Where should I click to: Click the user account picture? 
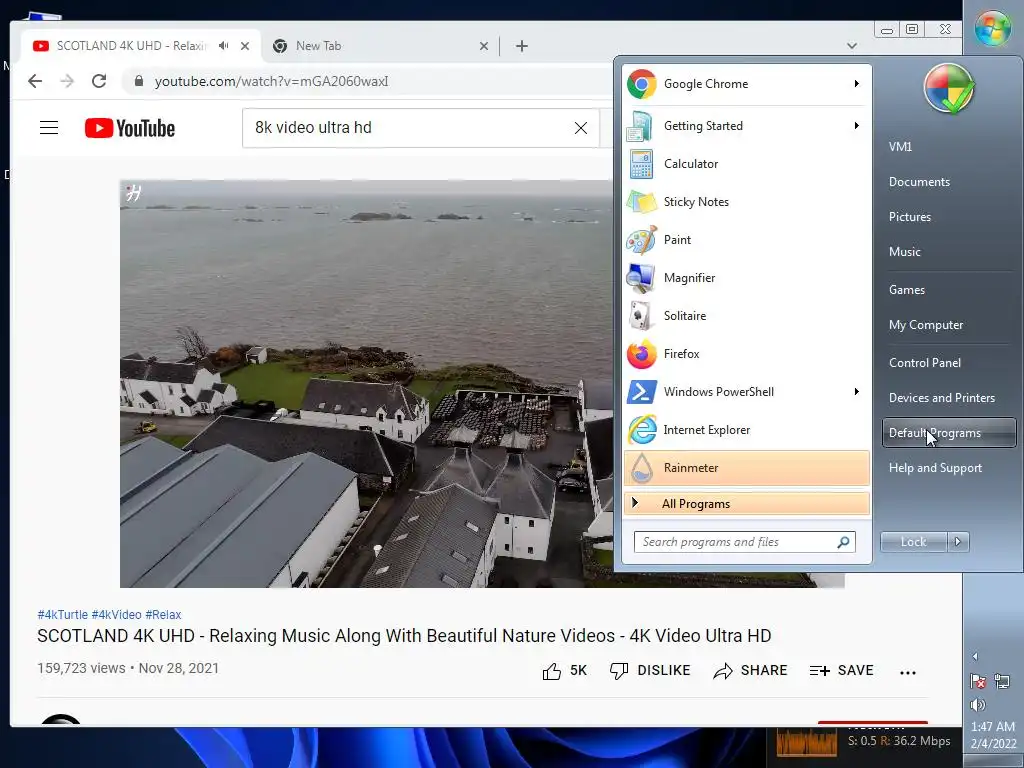pyautogui.click(x=949, y=88)
